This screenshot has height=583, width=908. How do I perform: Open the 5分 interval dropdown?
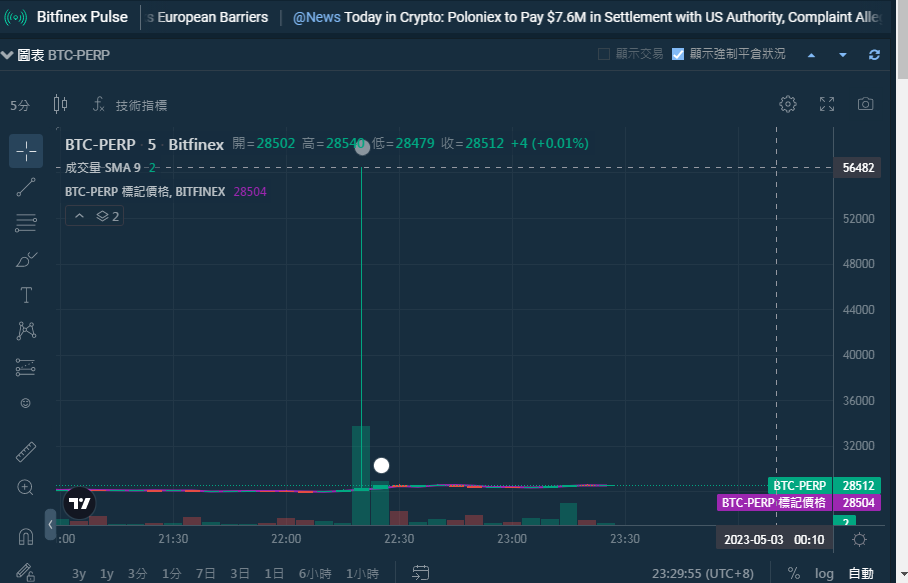[x=20, y=105]
